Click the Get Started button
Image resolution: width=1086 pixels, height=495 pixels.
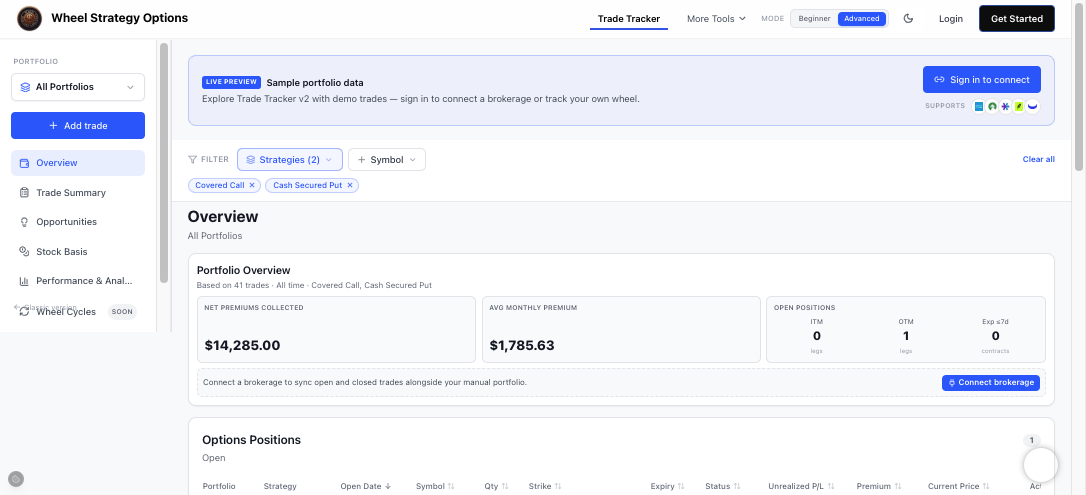coord(1017,19)
